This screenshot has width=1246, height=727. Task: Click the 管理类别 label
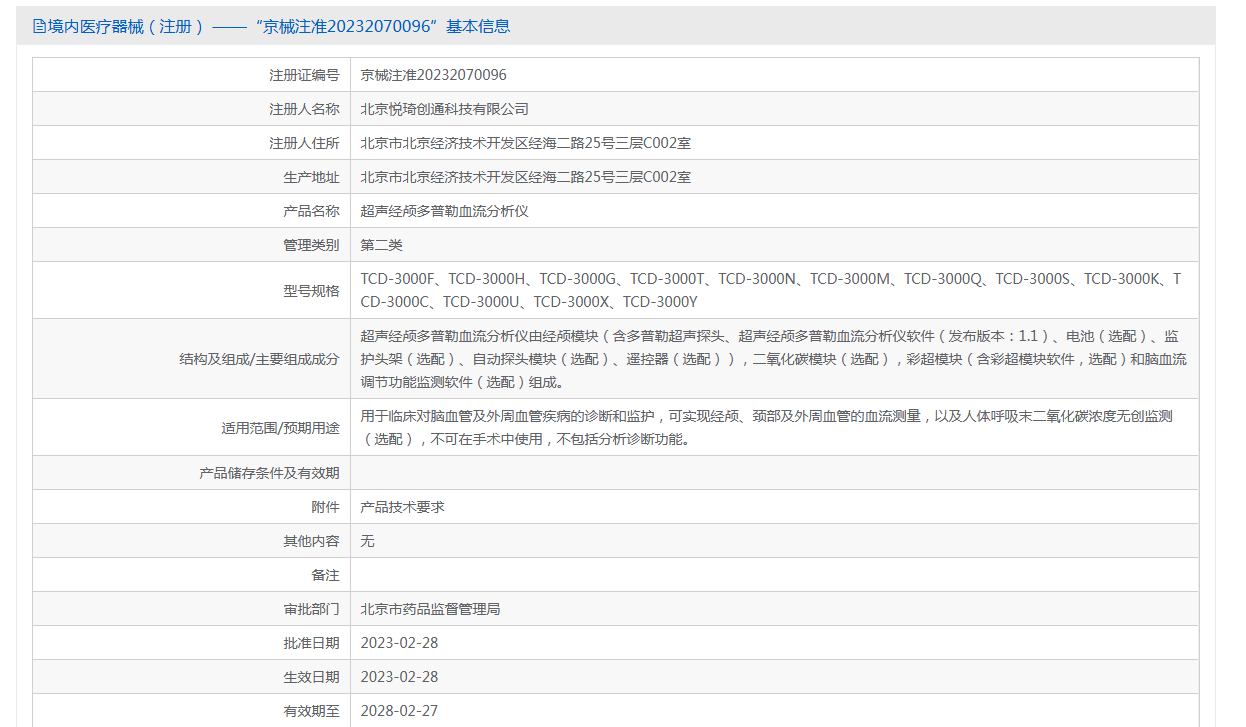(311, 245)
